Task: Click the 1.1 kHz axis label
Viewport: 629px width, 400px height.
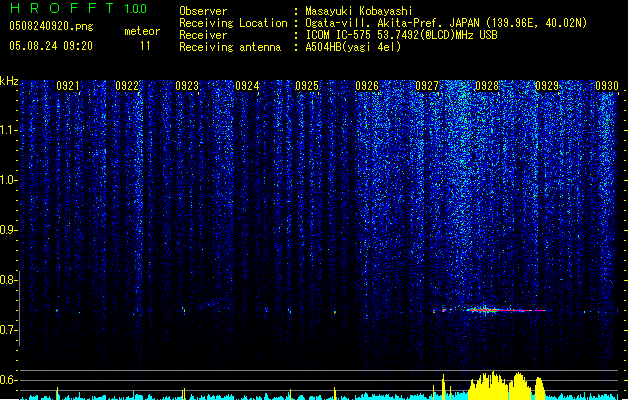Action: (8, 130)
